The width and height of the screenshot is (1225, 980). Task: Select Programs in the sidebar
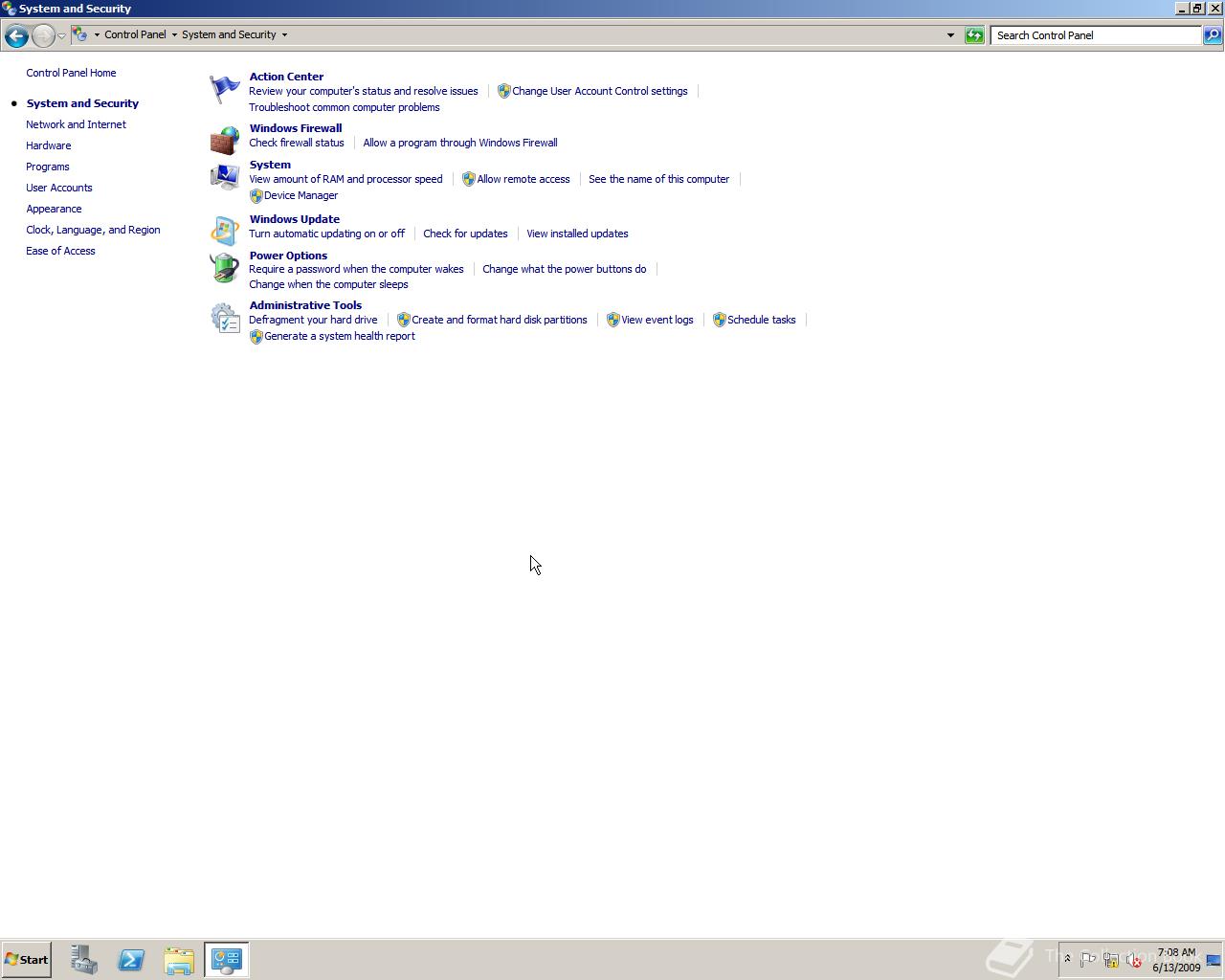click(47, 167)
